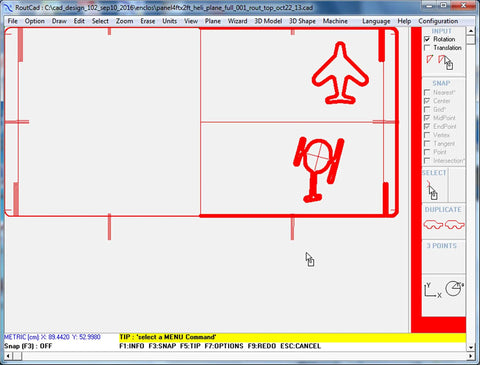Enable the Tangent snap checkbox

pyautogui.click(x=427, y=144)
